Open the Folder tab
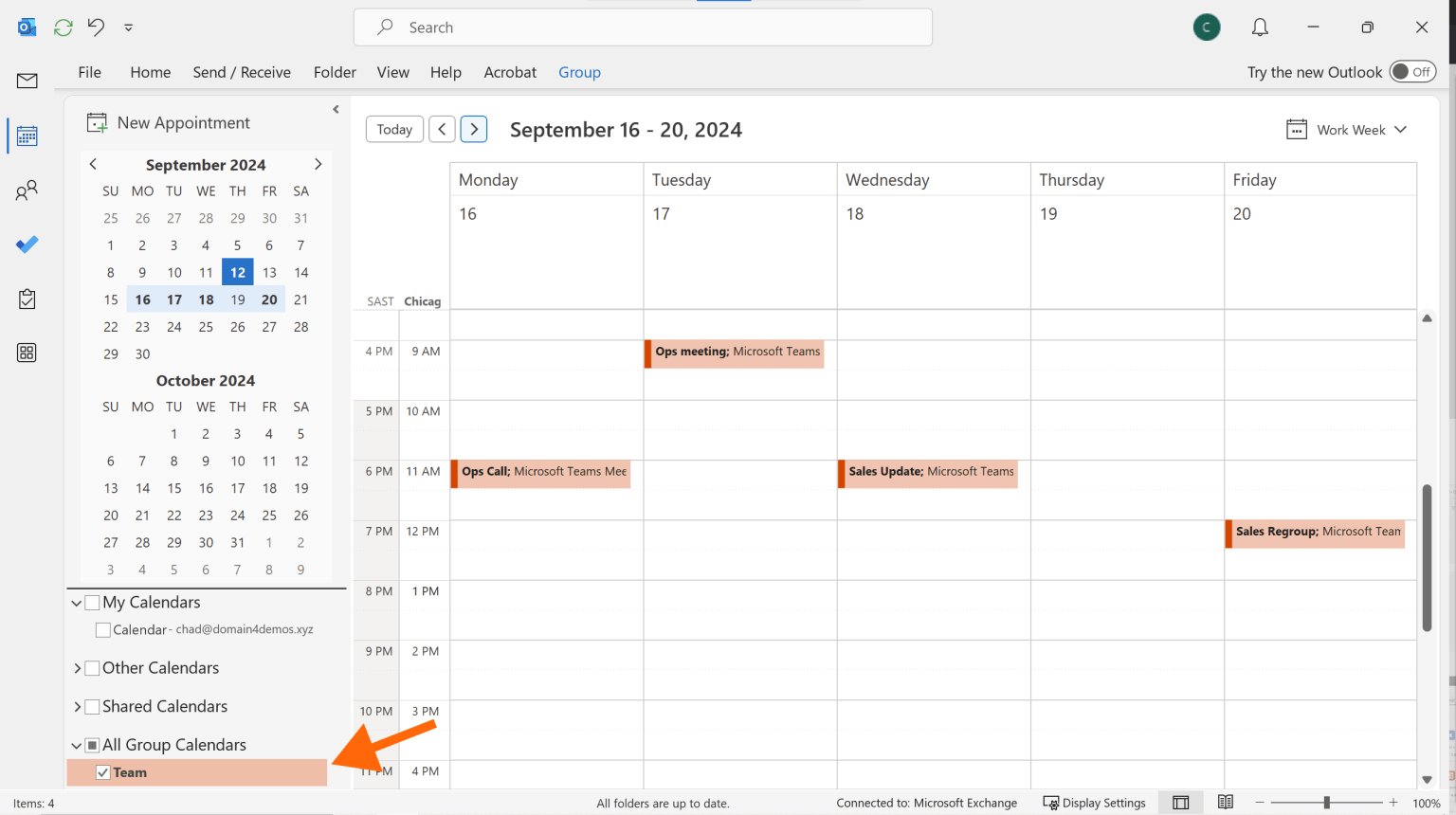1456x815 pixels. tap(335, 72)
